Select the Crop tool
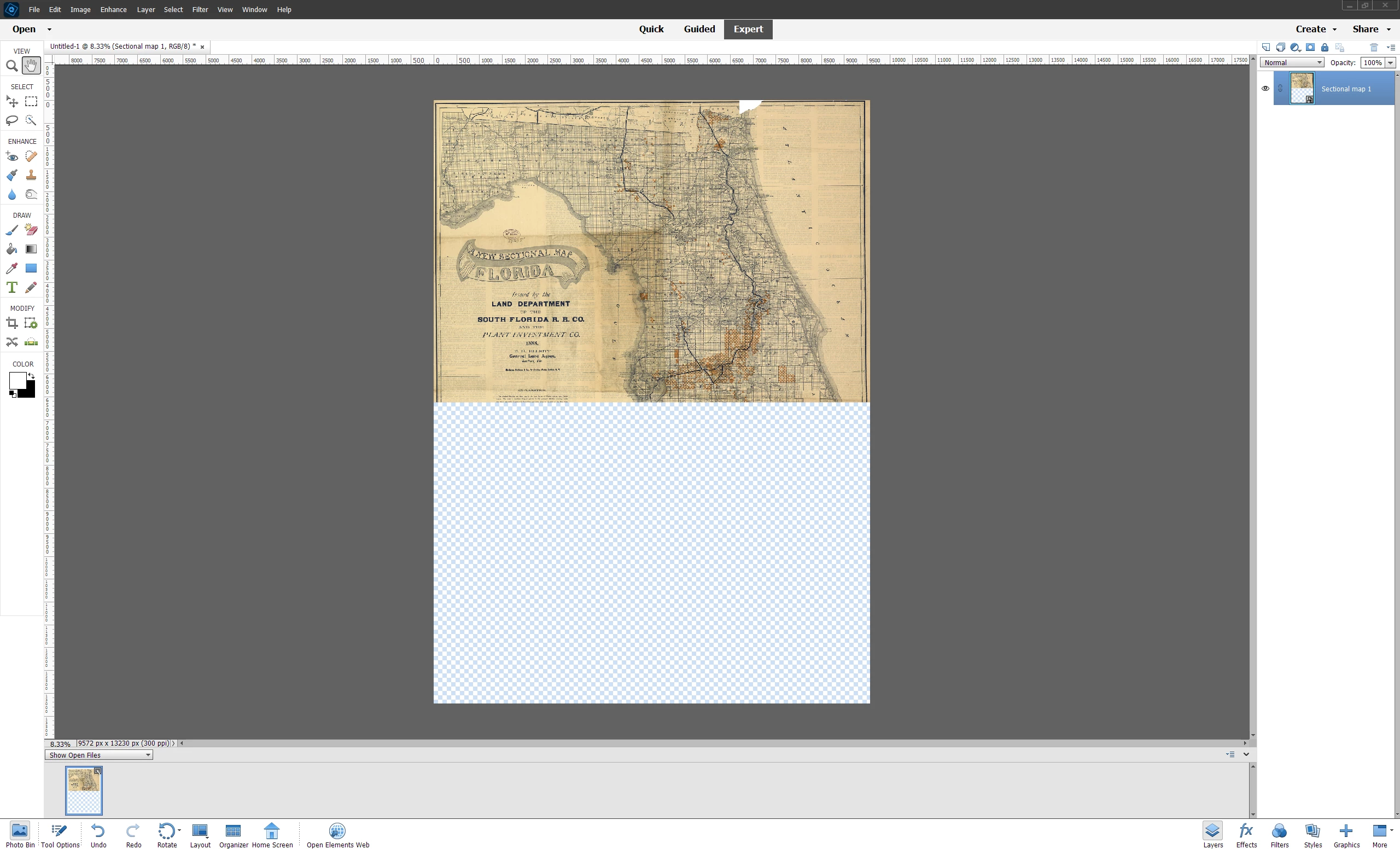Image resolution: width=1400 pixels, height=849 pixels. tap(11, 323)
